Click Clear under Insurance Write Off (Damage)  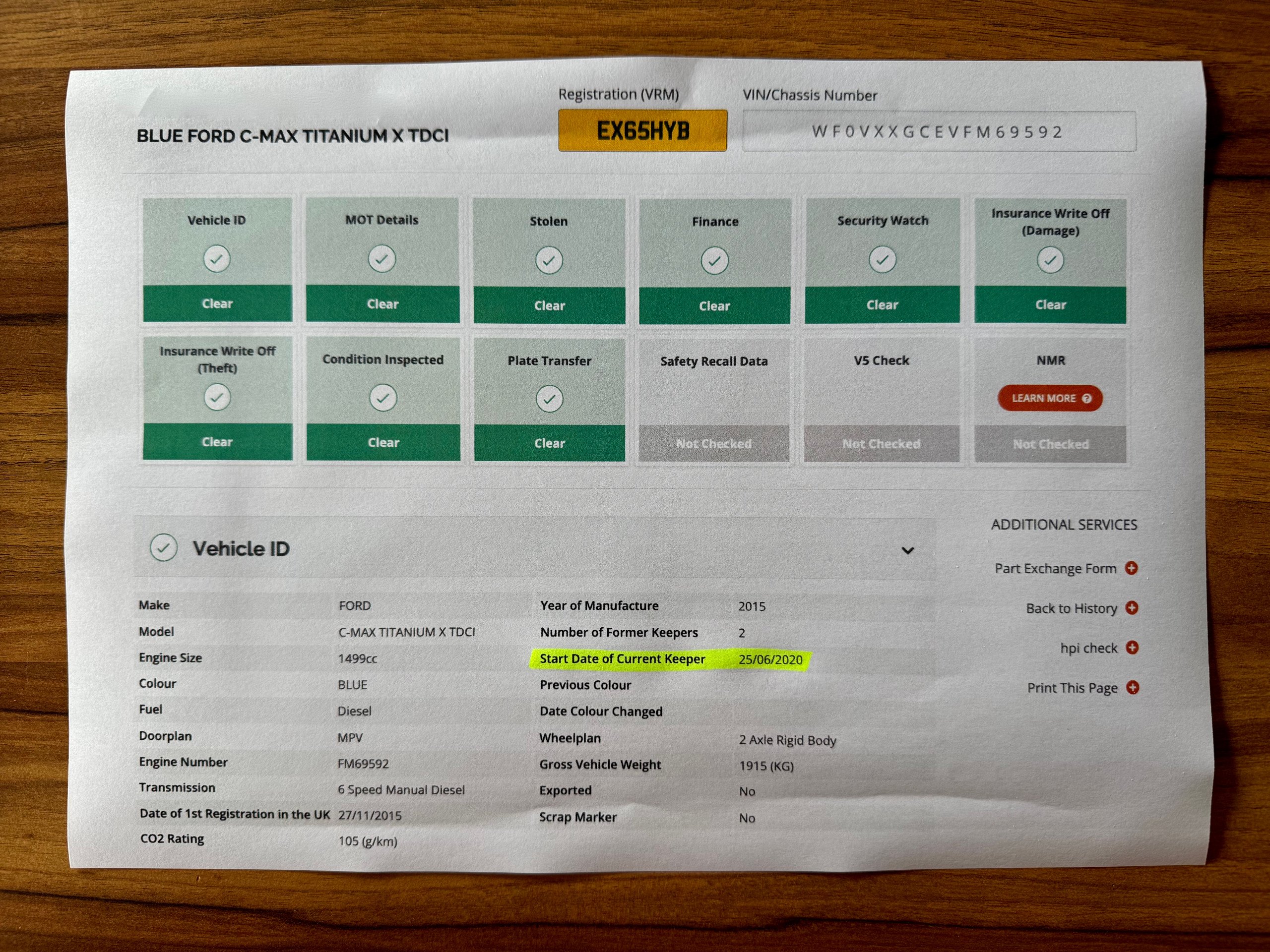tap(1050, 305)
